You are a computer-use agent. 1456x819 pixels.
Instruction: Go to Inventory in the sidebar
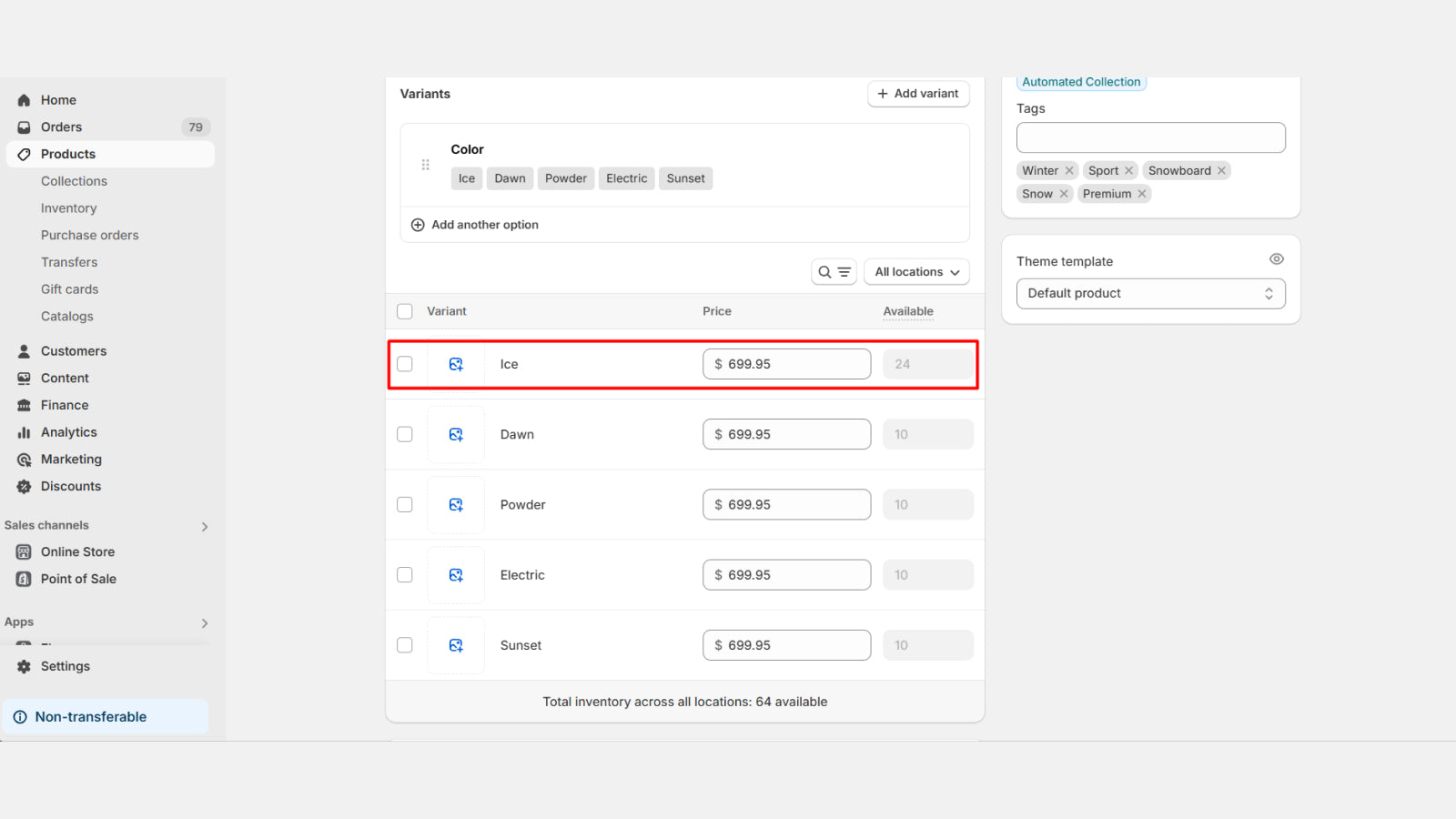(68, 208)
